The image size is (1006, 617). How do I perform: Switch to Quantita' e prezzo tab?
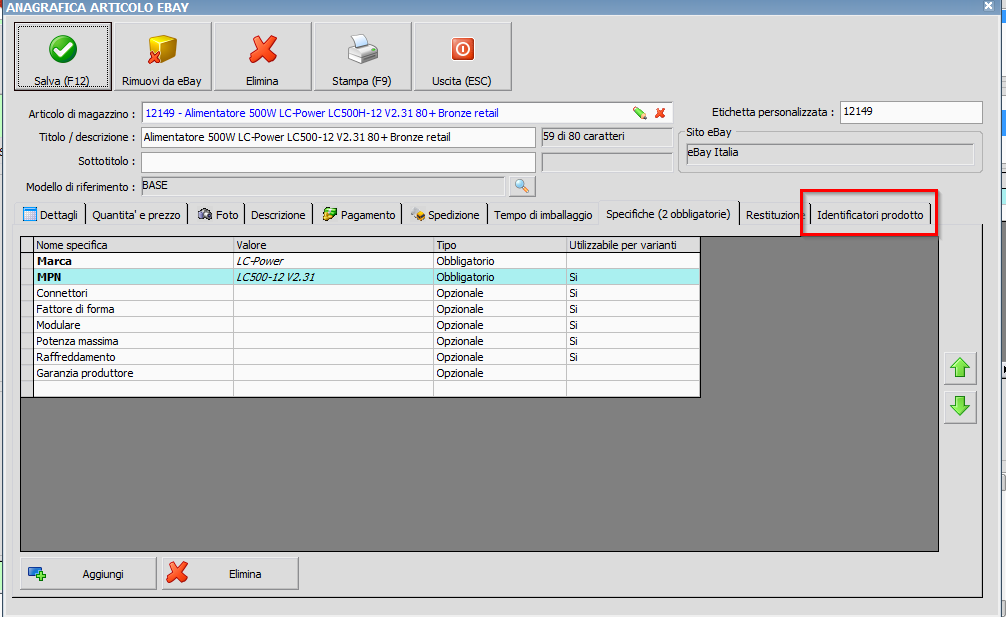pos(136,215)
